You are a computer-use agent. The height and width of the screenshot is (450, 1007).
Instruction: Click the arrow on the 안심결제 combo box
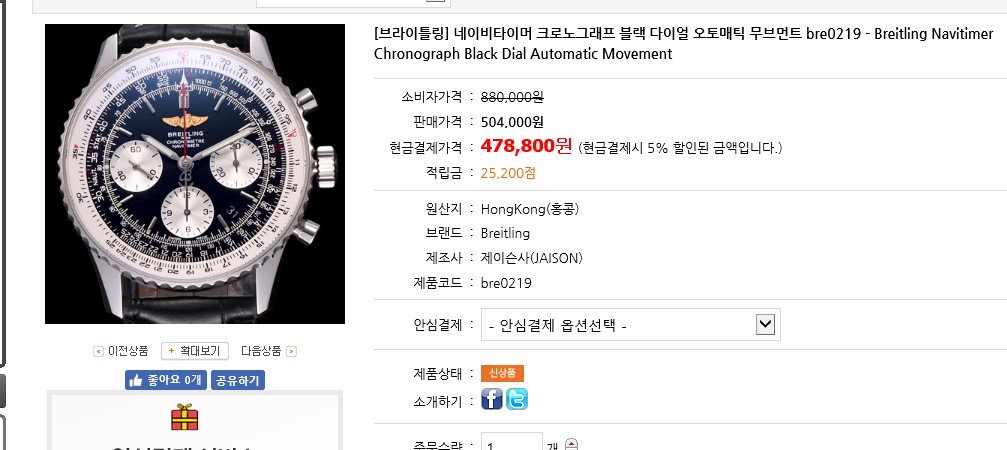point(765,324)
